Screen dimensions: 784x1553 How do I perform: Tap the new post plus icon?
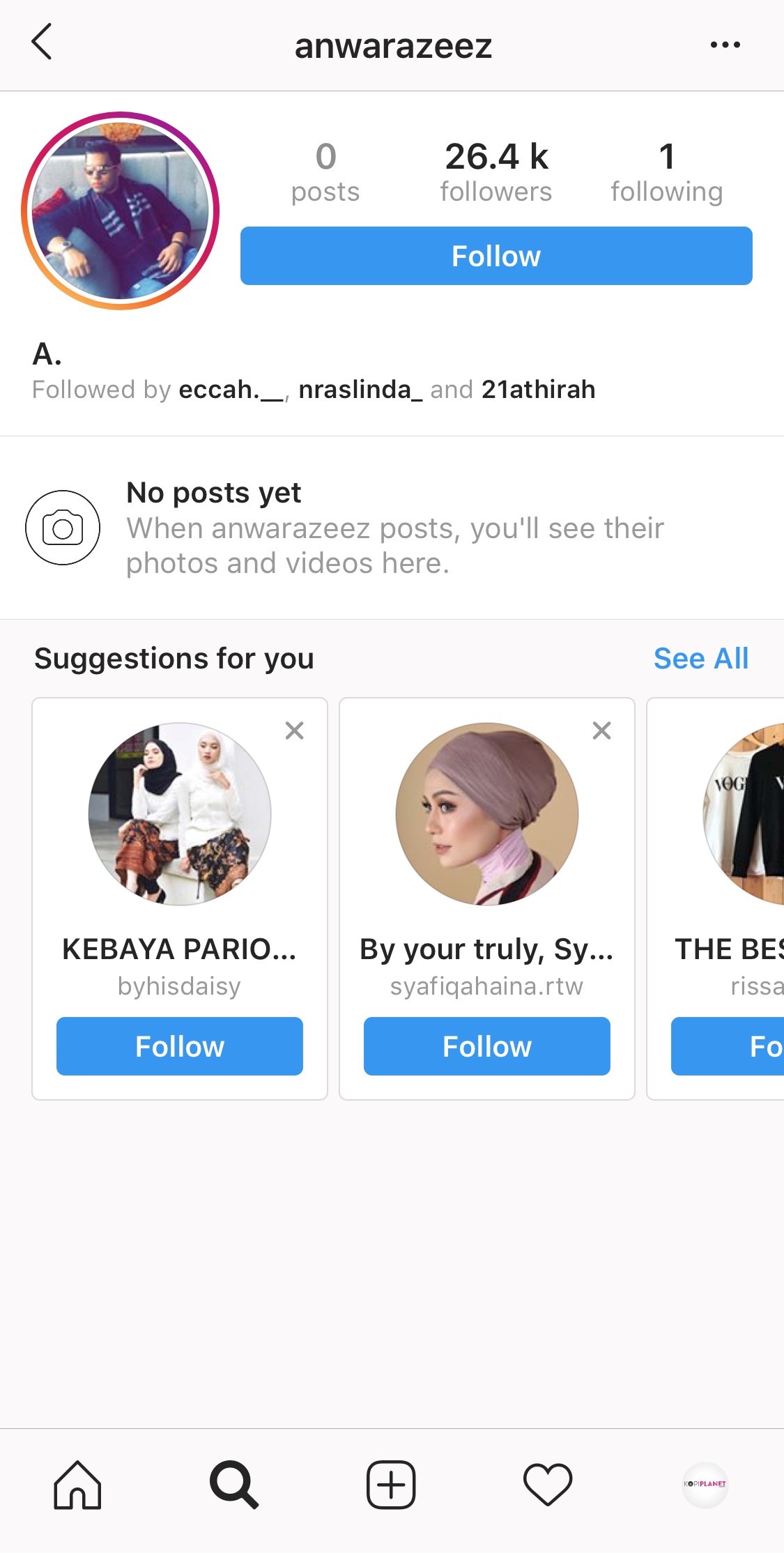pyautogui.click(x=391, y=1485)
